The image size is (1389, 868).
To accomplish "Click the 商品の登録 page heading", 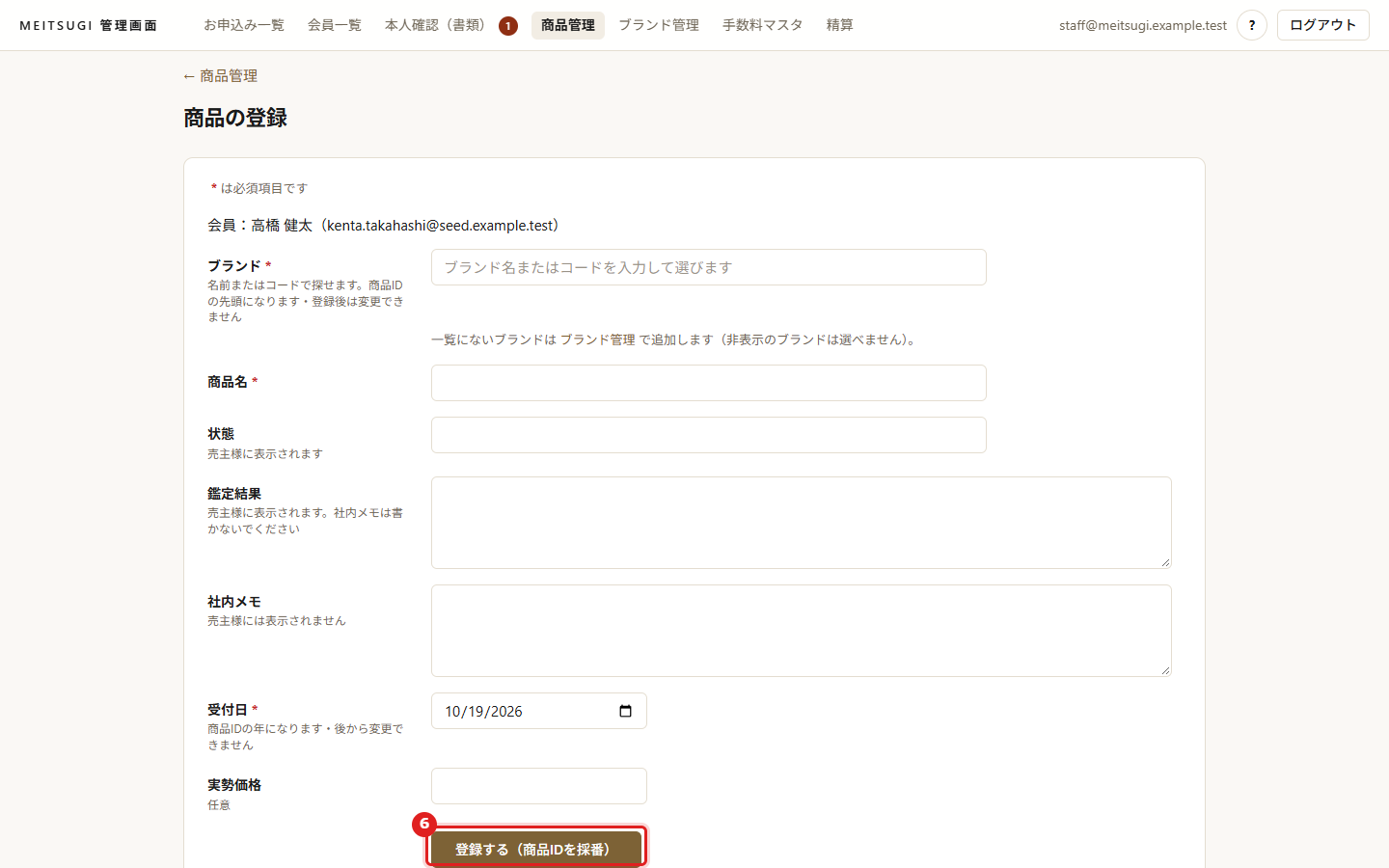I will coord(235,118).
